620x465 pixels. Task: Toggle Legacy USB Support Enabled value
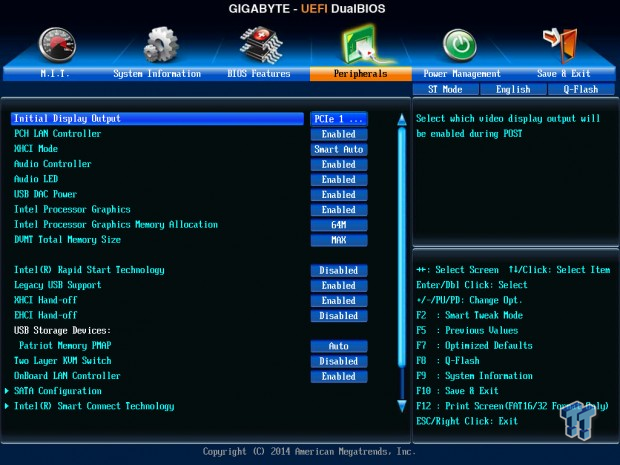coord(339,285)
